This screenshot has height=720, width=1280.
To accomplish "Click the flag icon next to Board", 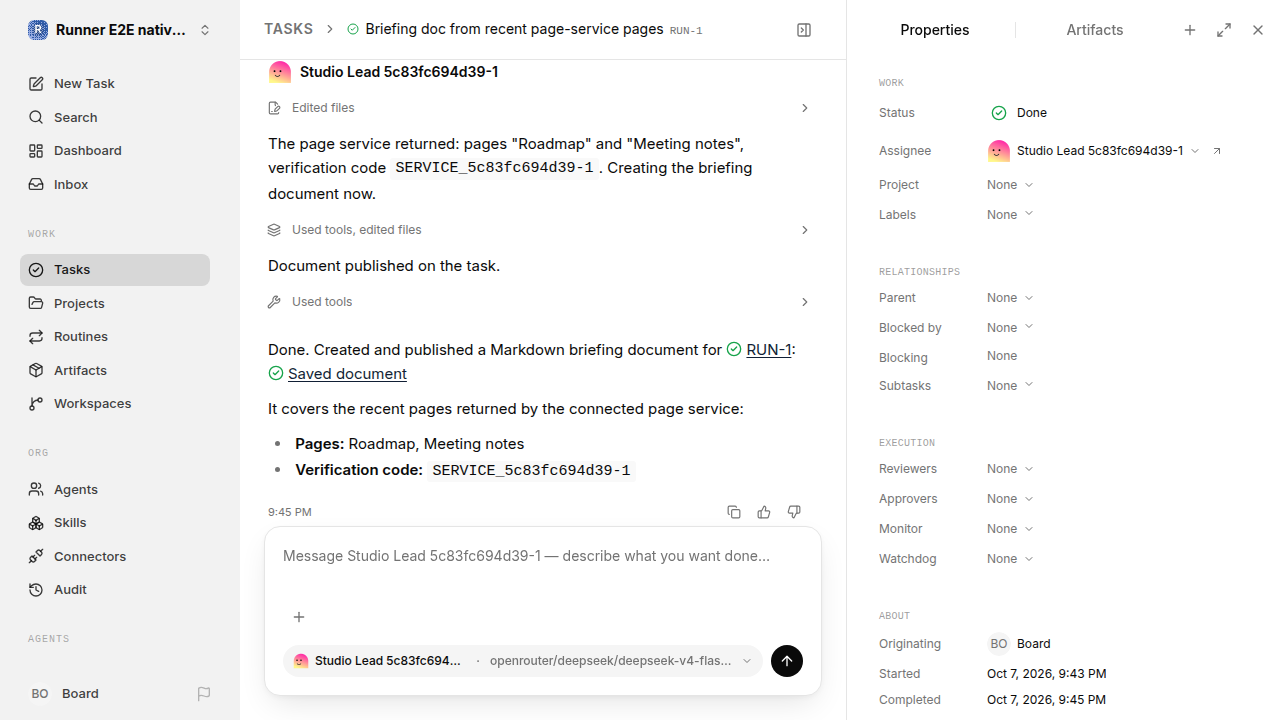I will [x=204, y=694].
